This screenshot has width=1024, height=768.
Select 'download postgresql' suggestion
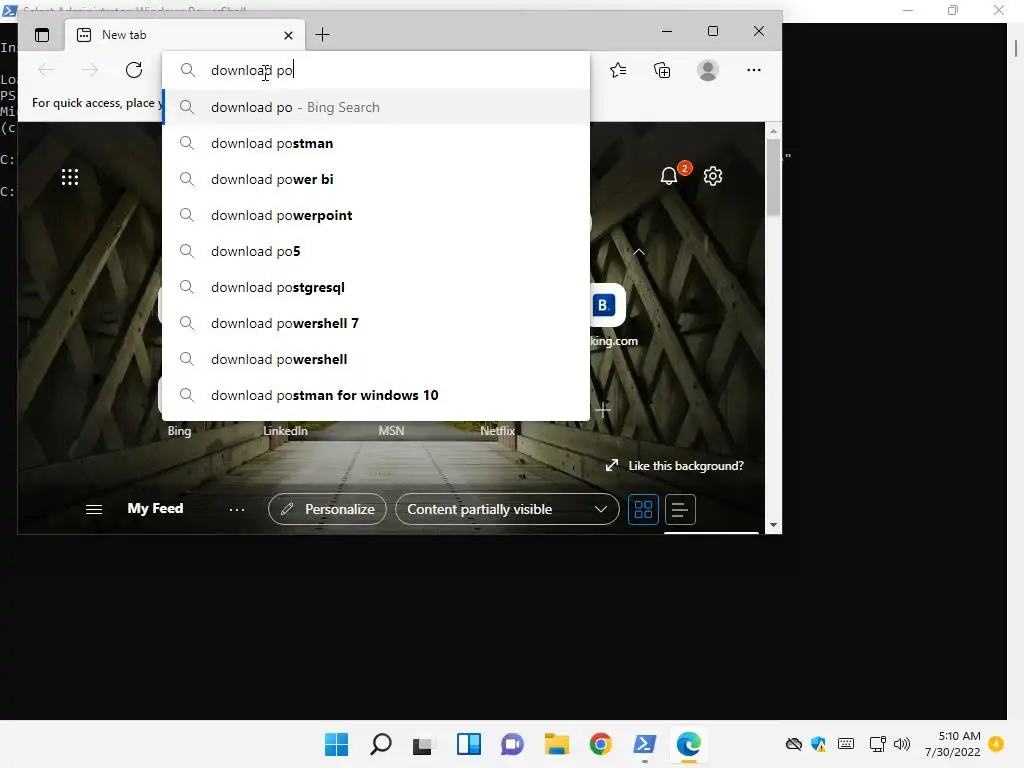click(x=376, y=287)
